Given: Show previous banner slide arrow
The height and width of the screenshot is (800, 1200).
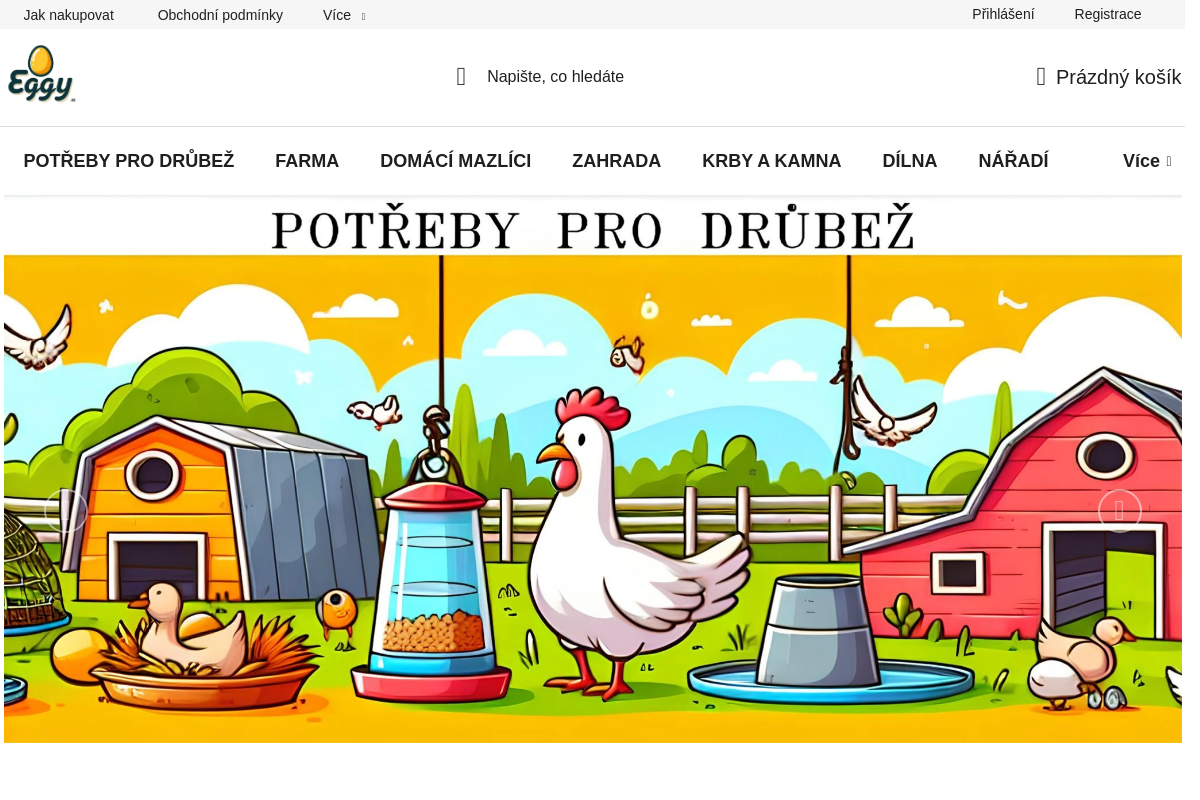Looking at the screenshot, I should point(66,511).
